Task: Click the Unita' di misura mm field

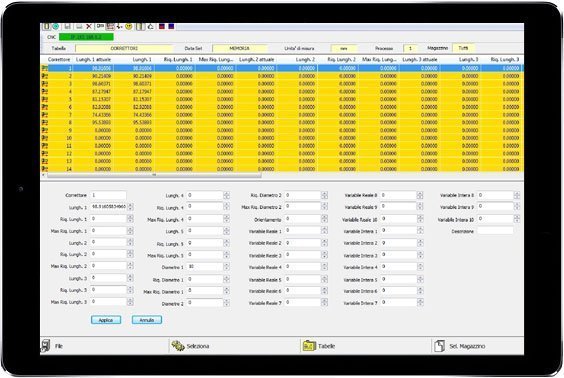Action: (x=344, y=48)
